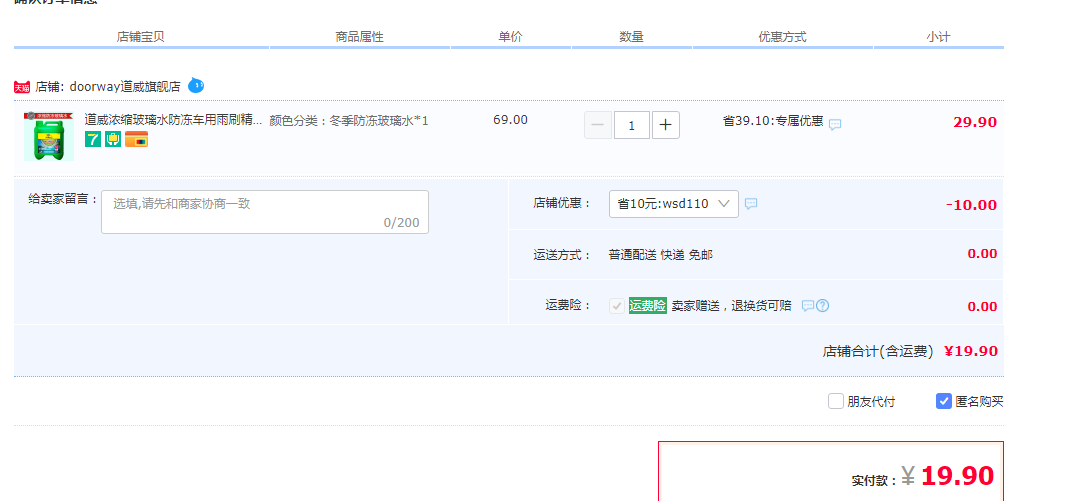The width and height of the screenshot is (1068, 501).
Task: Click the green 运费险 label badge
Action: [x=647, y=306]
